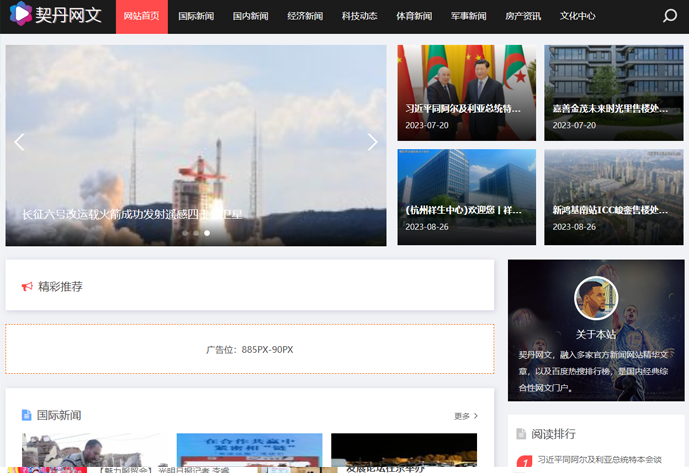
Task: Advance to next carousel slide arrow
Action: [x=372, y=142]
